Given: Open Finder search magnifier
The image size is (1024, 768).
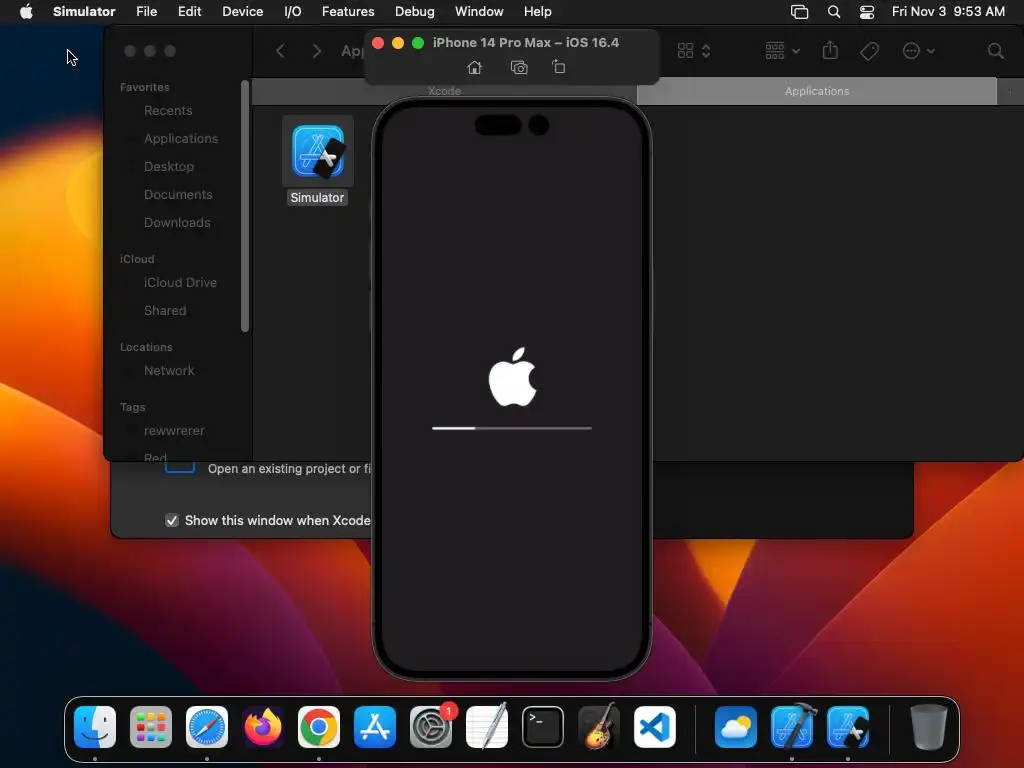Looking at the screenshot, I should click(x=995, y=51).
